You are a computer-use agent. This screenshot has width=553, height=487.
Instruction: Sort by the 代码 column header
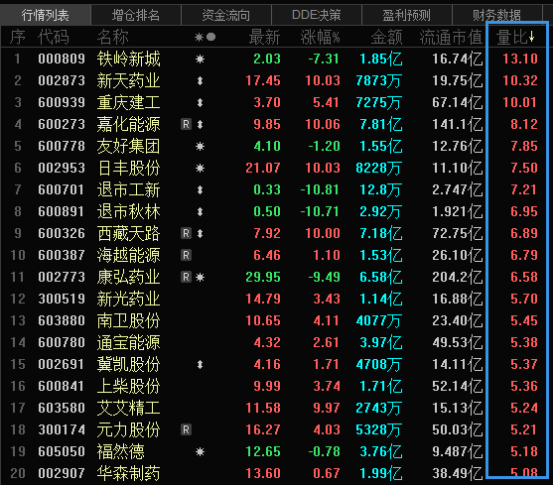(x=54, y=37)
